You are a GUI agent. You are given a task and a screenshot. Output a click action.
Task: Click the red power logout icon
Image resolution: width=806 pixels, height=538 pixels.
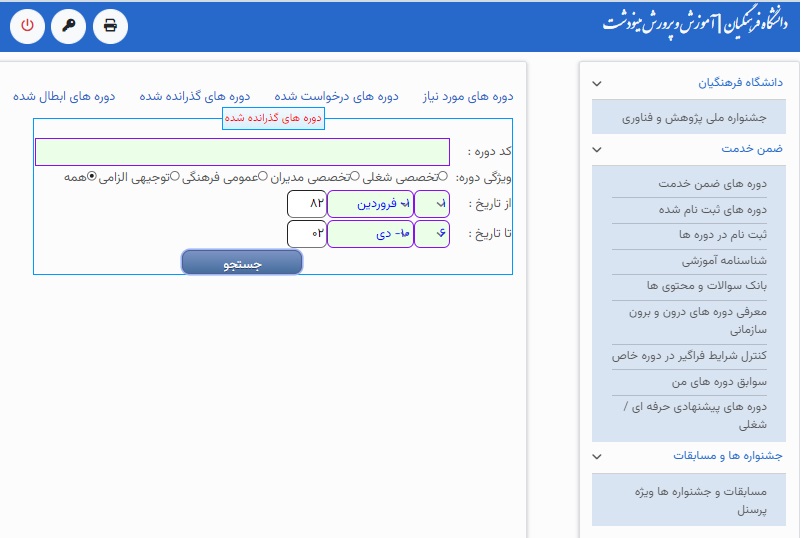[27, 26]
